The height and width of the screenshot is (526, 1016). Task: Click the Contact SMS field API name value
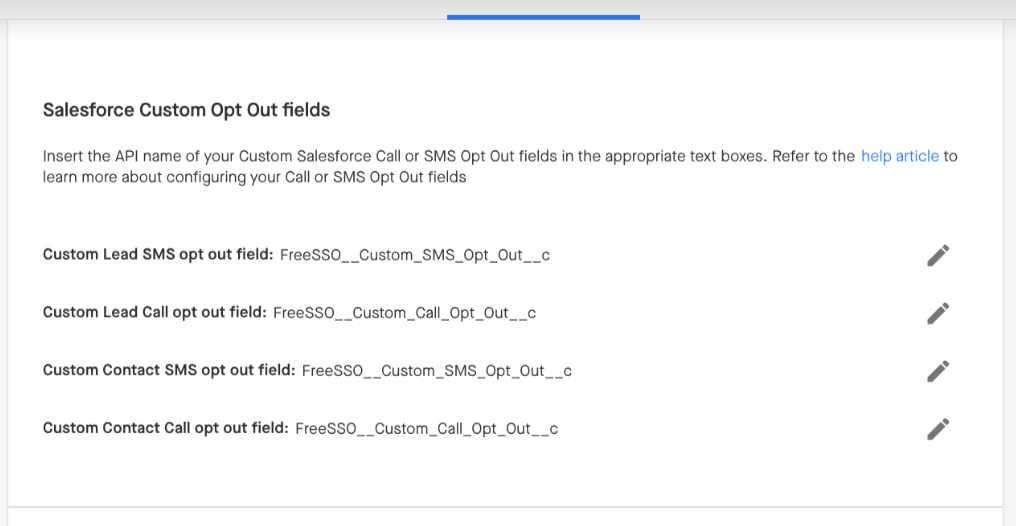[436, 371]
